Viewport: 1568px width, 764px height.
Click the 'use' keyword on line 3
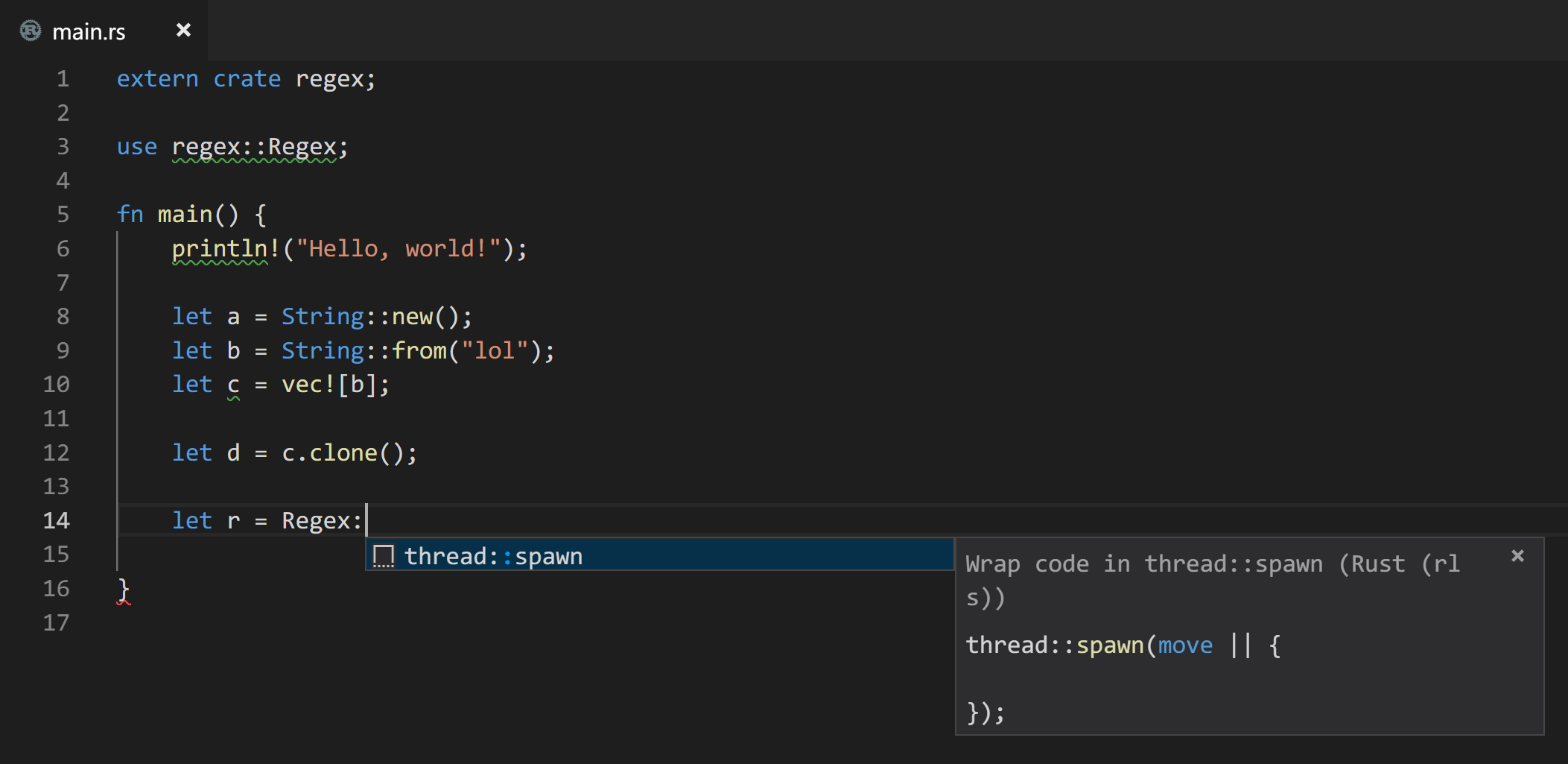137,147
